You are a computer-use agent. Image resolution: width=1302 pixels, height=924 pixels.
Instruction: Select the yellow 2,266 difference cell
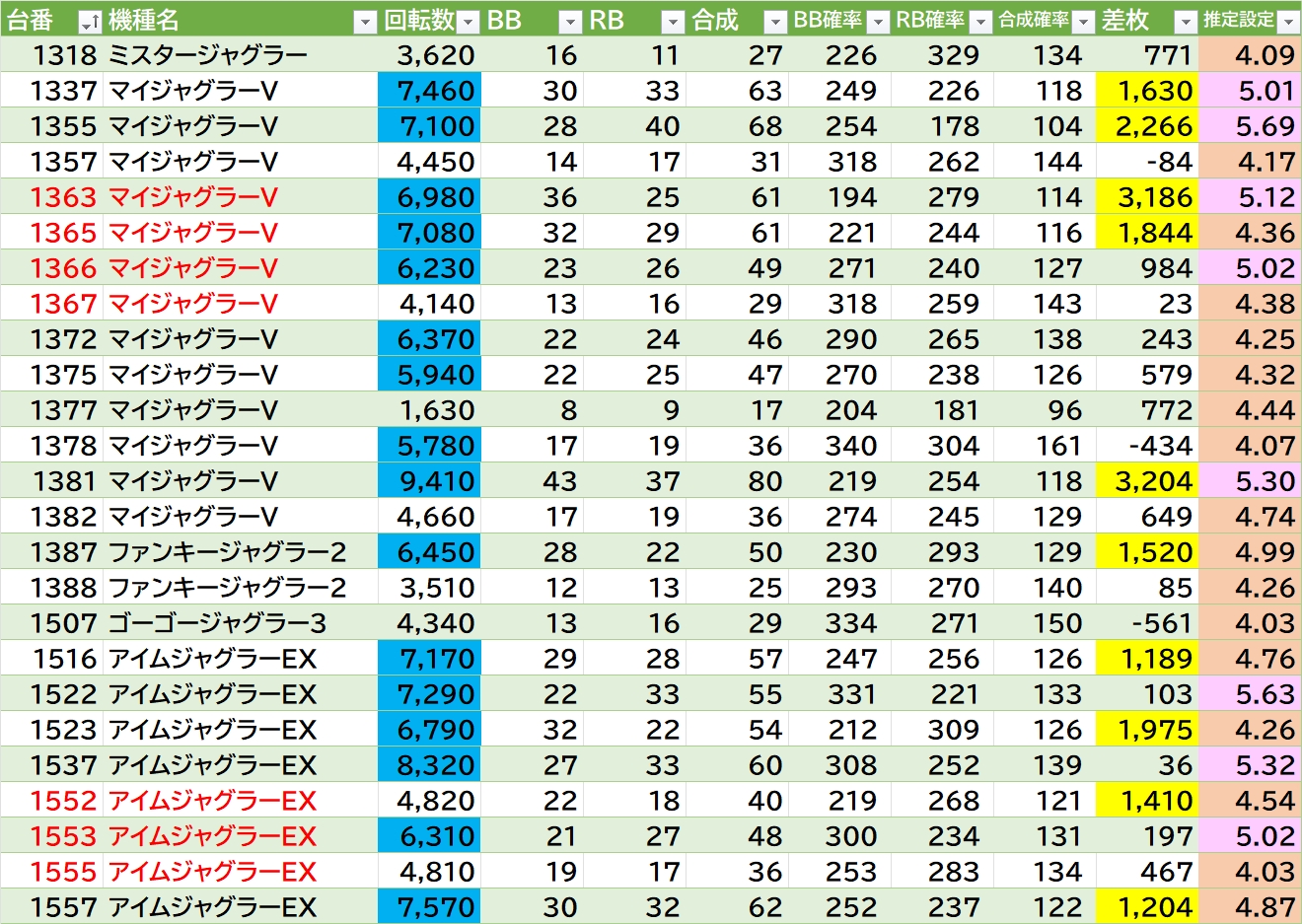click(1148, 126)
